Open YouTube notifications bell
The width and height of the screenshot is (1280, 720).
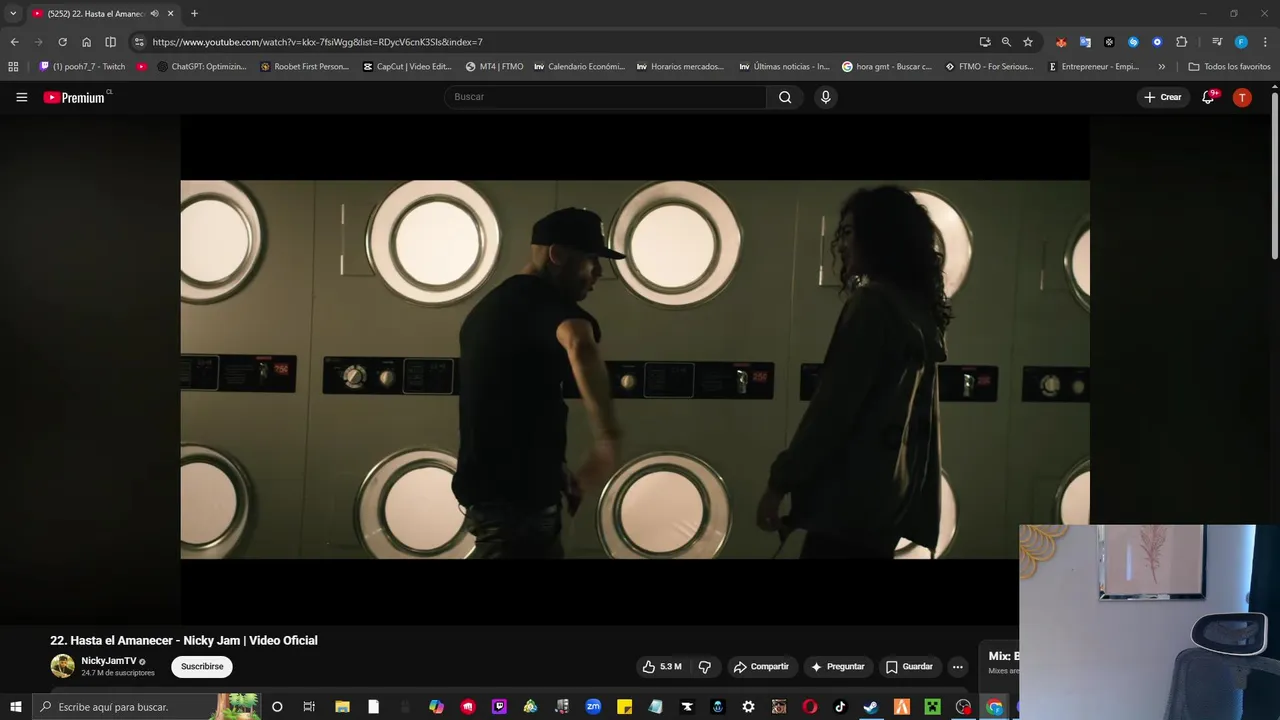pos(1209,97)
